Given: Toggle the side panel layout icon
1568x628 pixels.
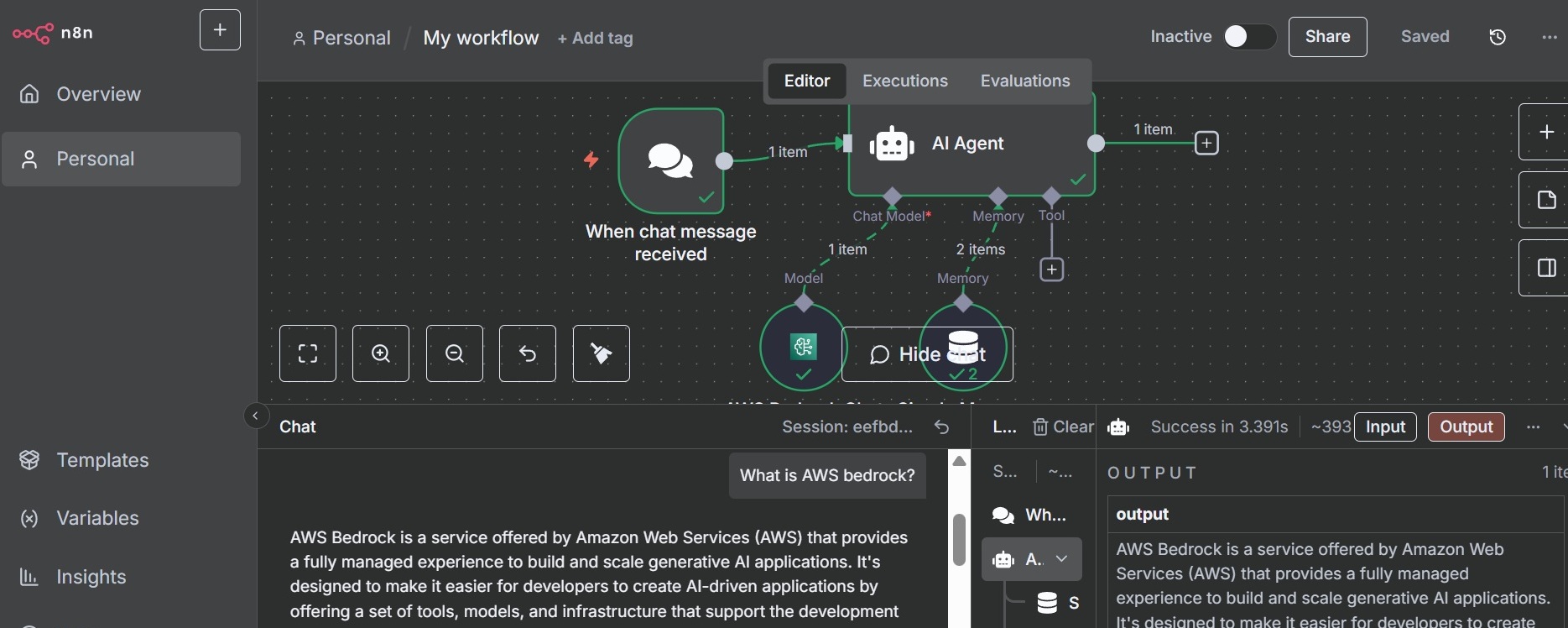Looking at the screenshot, I should point(1545,268).
